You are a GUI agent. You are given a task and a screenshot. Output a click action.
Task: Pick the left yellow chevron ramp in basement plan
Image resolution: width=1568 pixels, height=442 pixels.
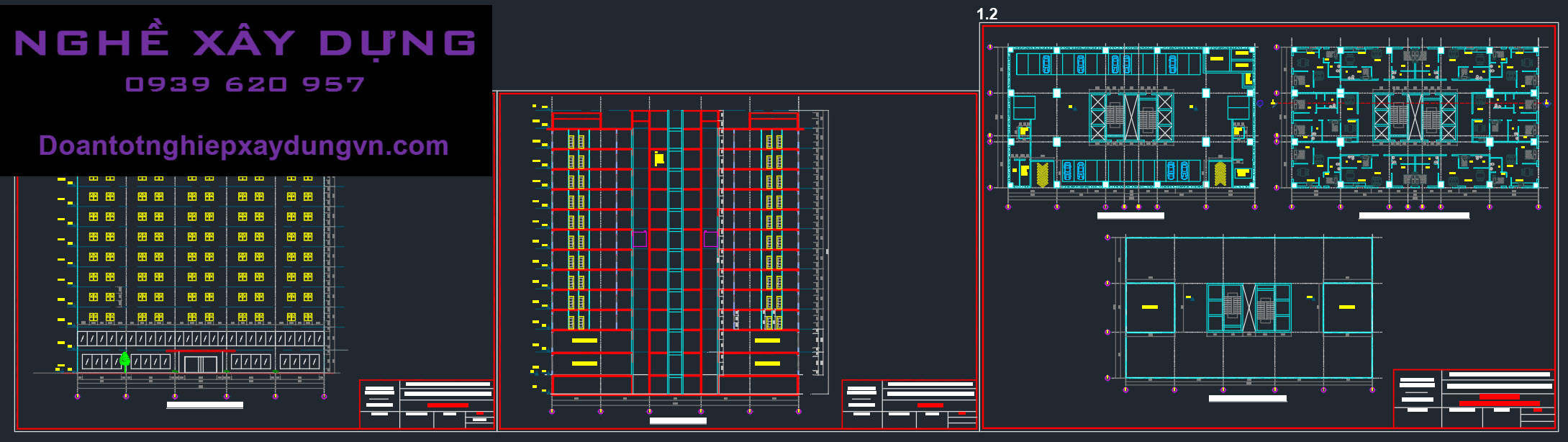coord(1041,174)
